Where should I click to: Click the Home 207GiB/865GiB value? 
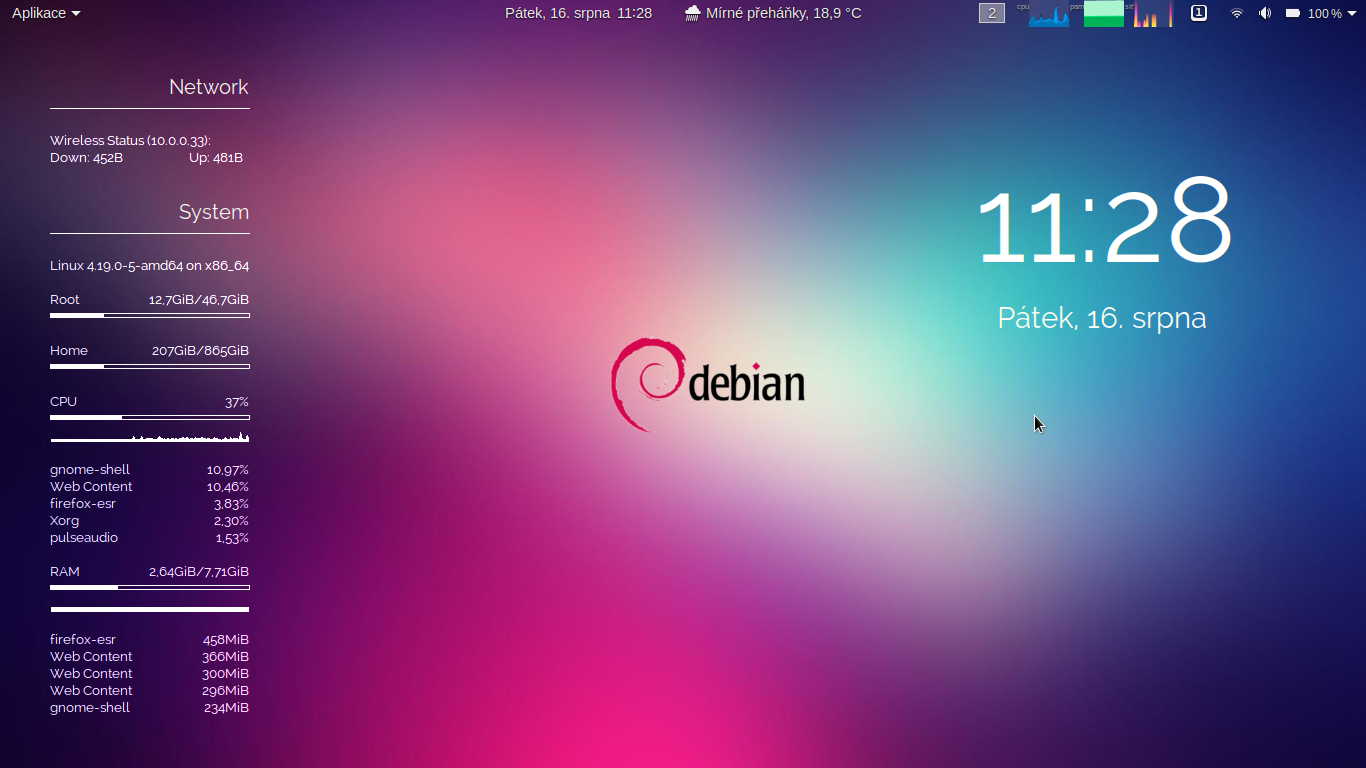[x=200, y=351]
